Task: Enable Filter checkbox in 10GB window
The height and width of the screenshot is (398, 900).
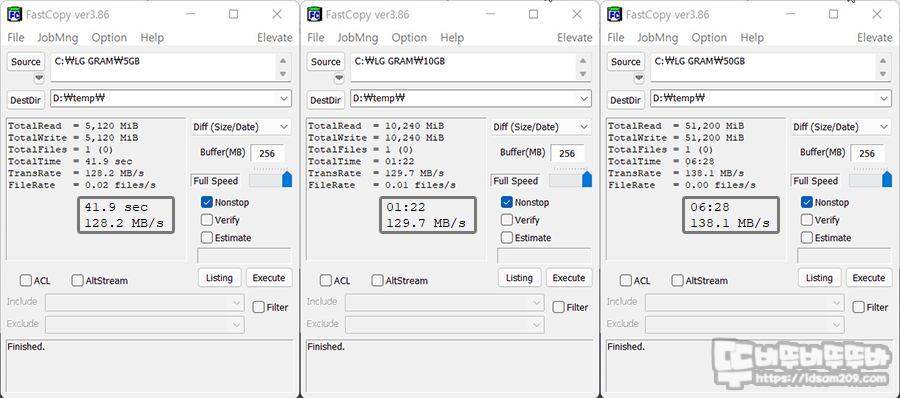Action: pos(558,307)
